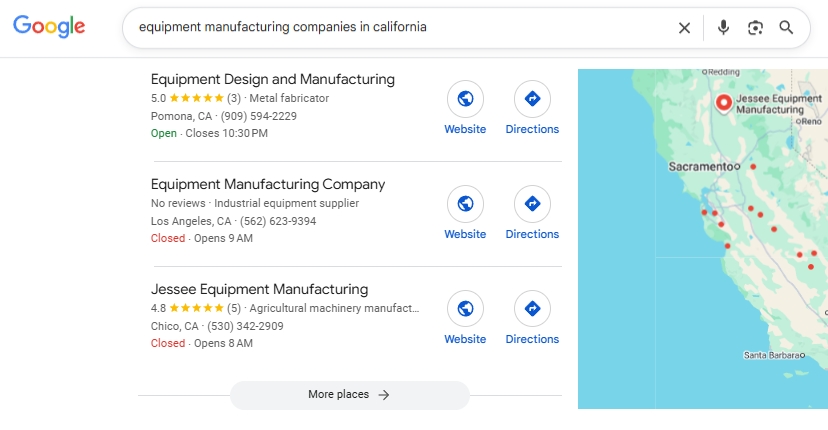Click into the search query field
Viewport: 828px width, 430px height.
click(x=400, y=28)
